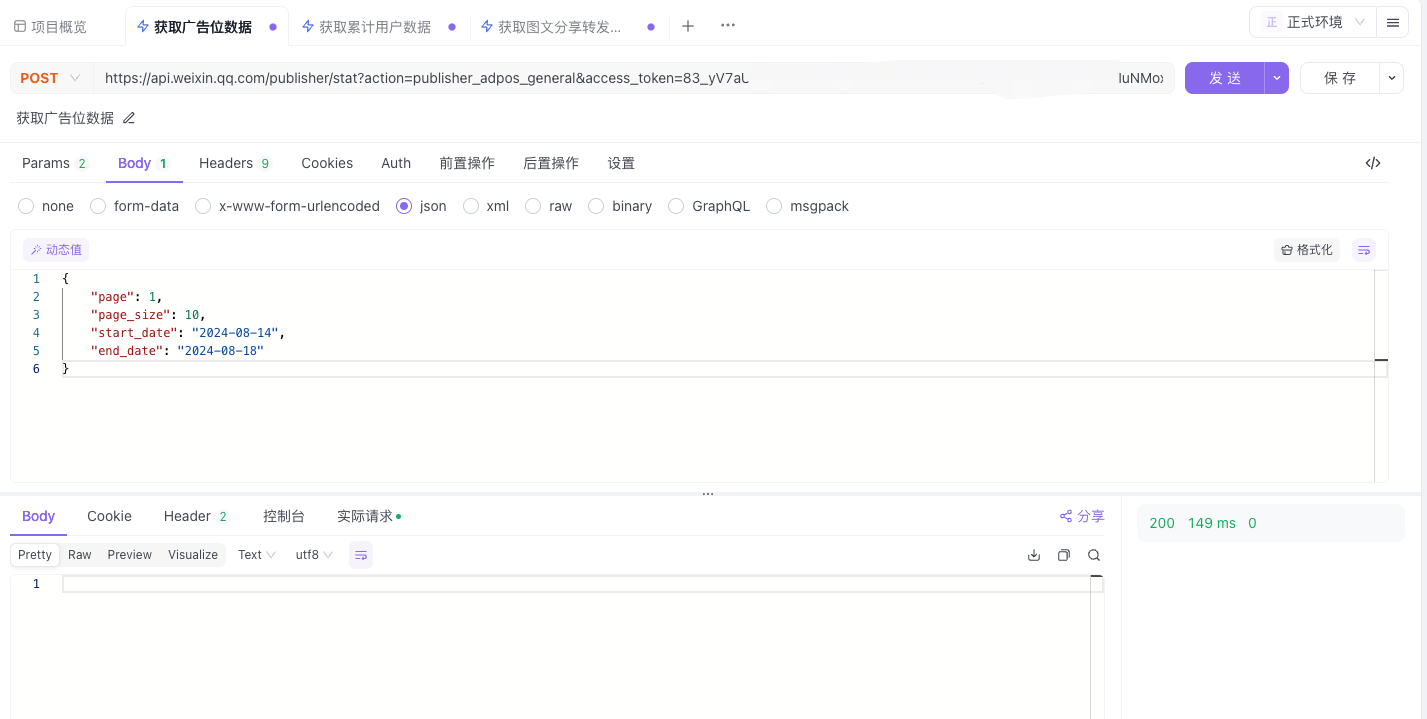
Task: Open the more tabs ellipsis menu
Action: click(x=728, y=26)
